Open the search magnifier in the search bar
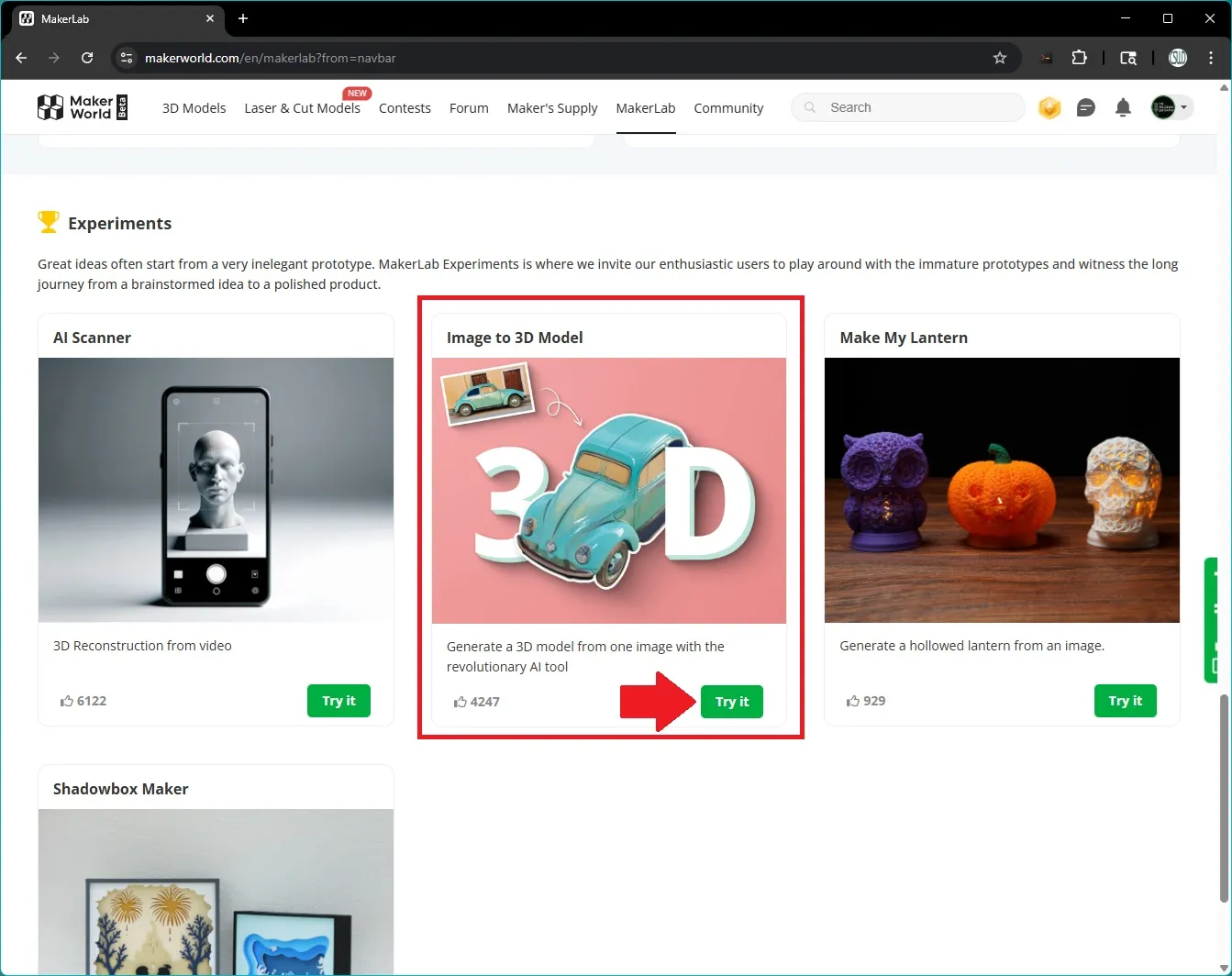This screenshot has width=1232, height=976. click(x=810, y=107)
